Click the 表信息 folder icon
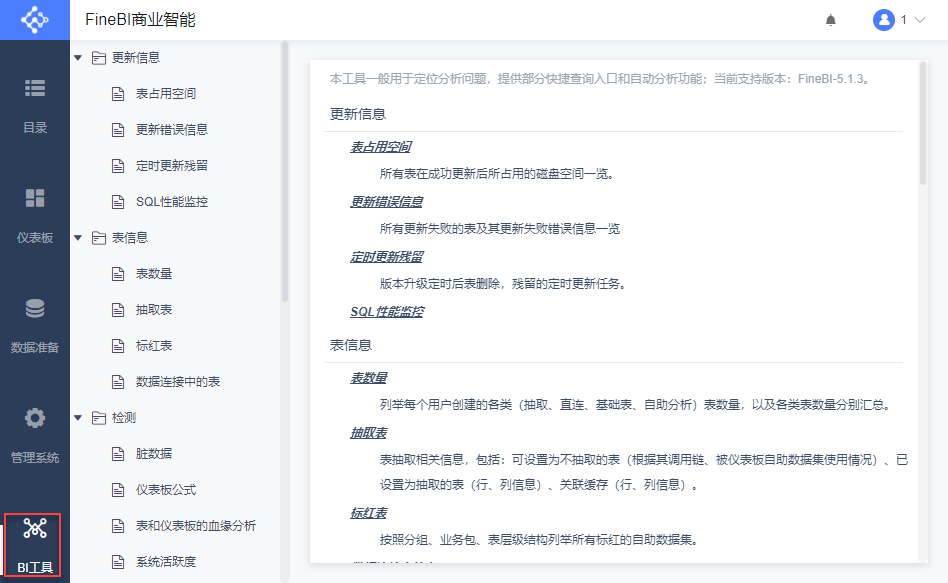The height and width of the screenshot is (583, 948). 99,238
